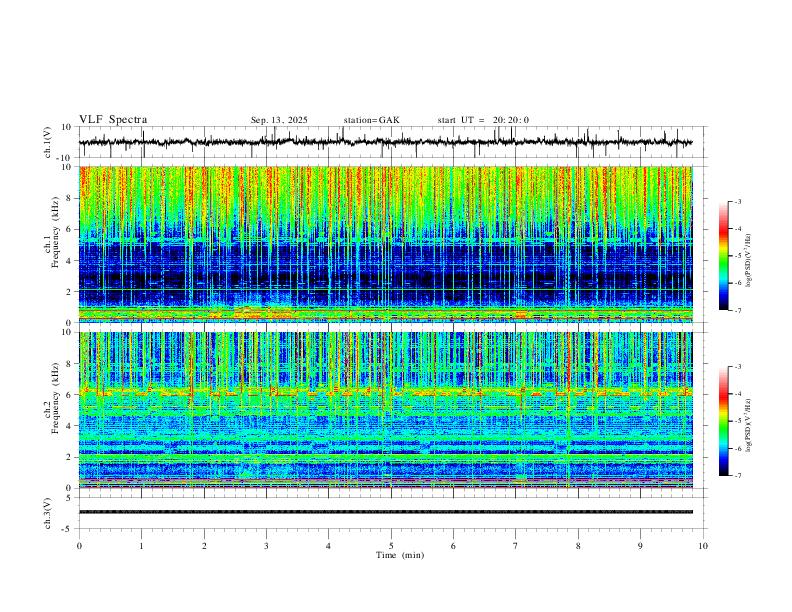This screenshot has width=792, height=612.
Task: Select the ch.2 "Frequency (kHz)" axis label
Action: [56, 399]
